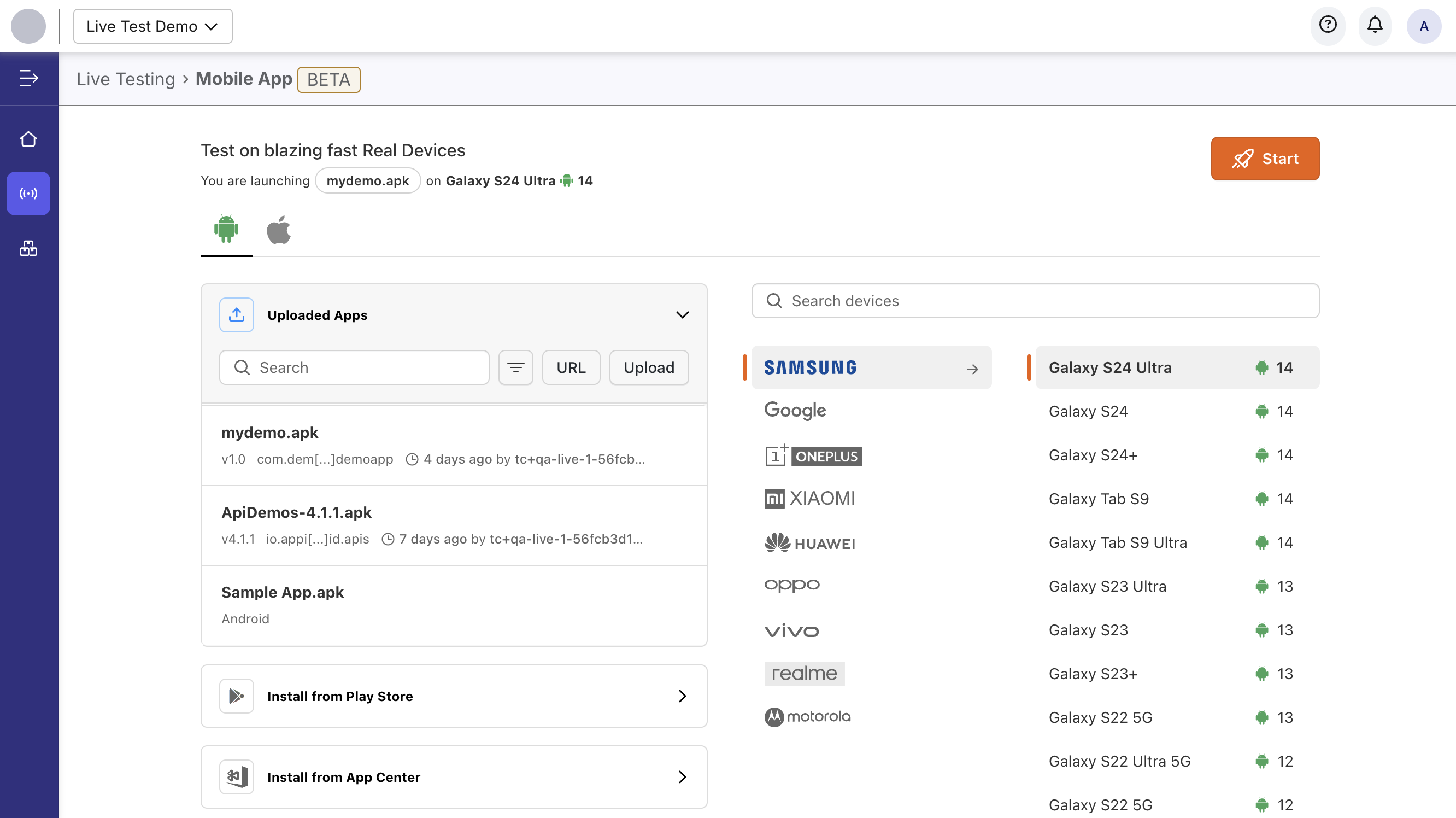Screen dimensions: 1456x818
Task: Select mydemo.apk from uploaded apps
Action: click(x=454, y=446)
